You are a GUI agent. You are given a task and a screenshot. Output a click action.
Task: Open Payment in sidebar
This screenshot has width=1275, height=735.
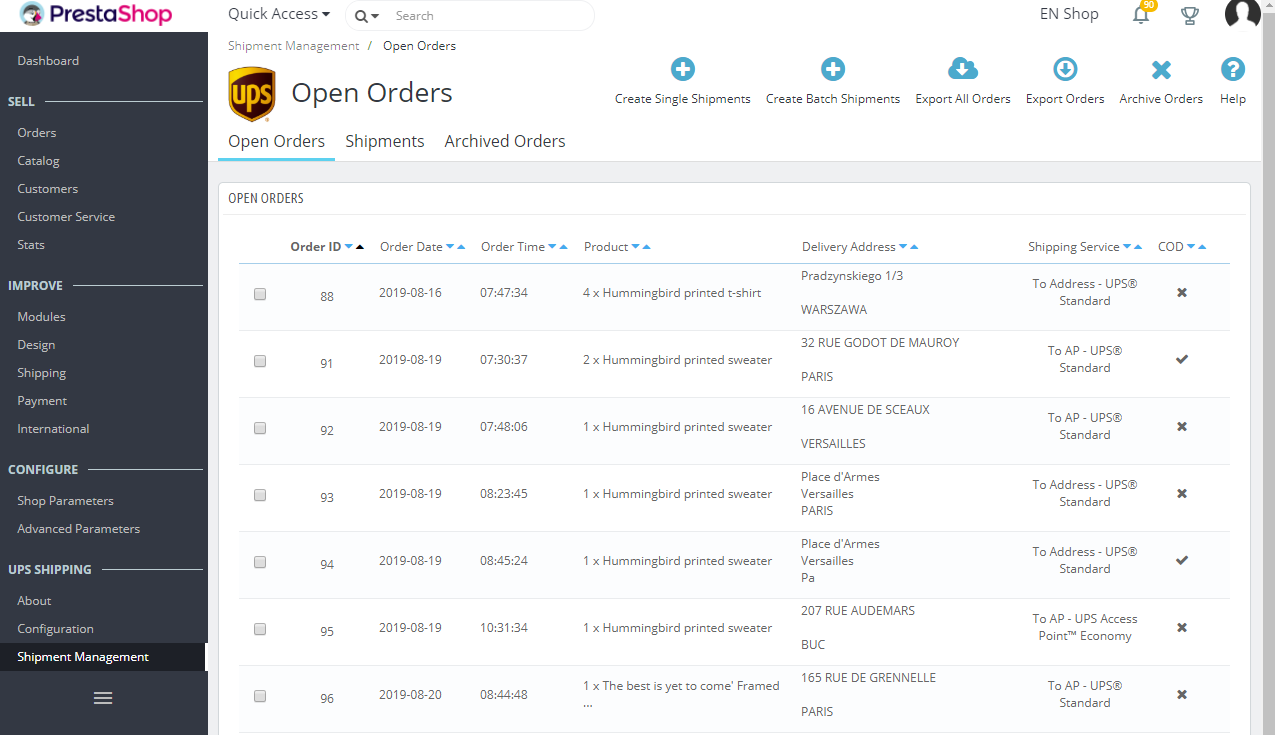(x=42, y=401)
